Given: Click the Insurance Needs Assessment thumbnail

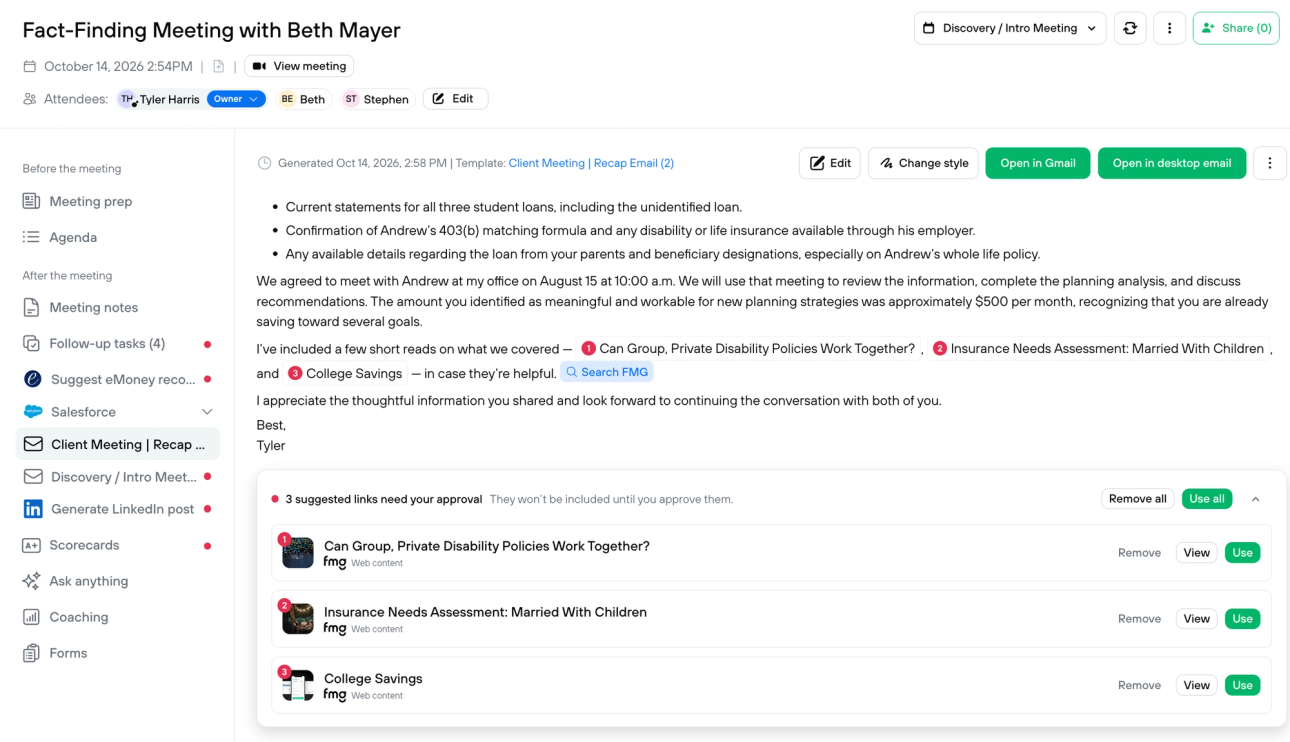Looking at the screenshot, I should [297, 619].
